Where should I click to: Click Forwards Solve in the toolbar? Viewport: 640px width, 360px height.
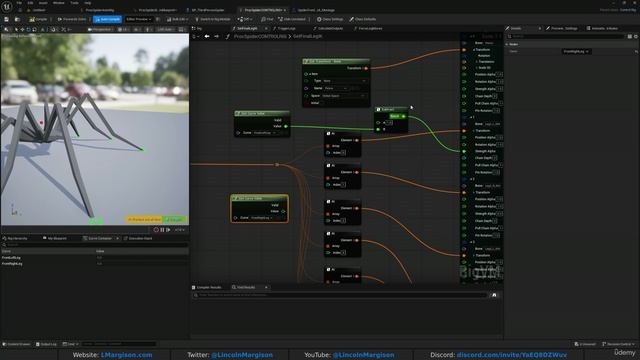coord(72,19)
